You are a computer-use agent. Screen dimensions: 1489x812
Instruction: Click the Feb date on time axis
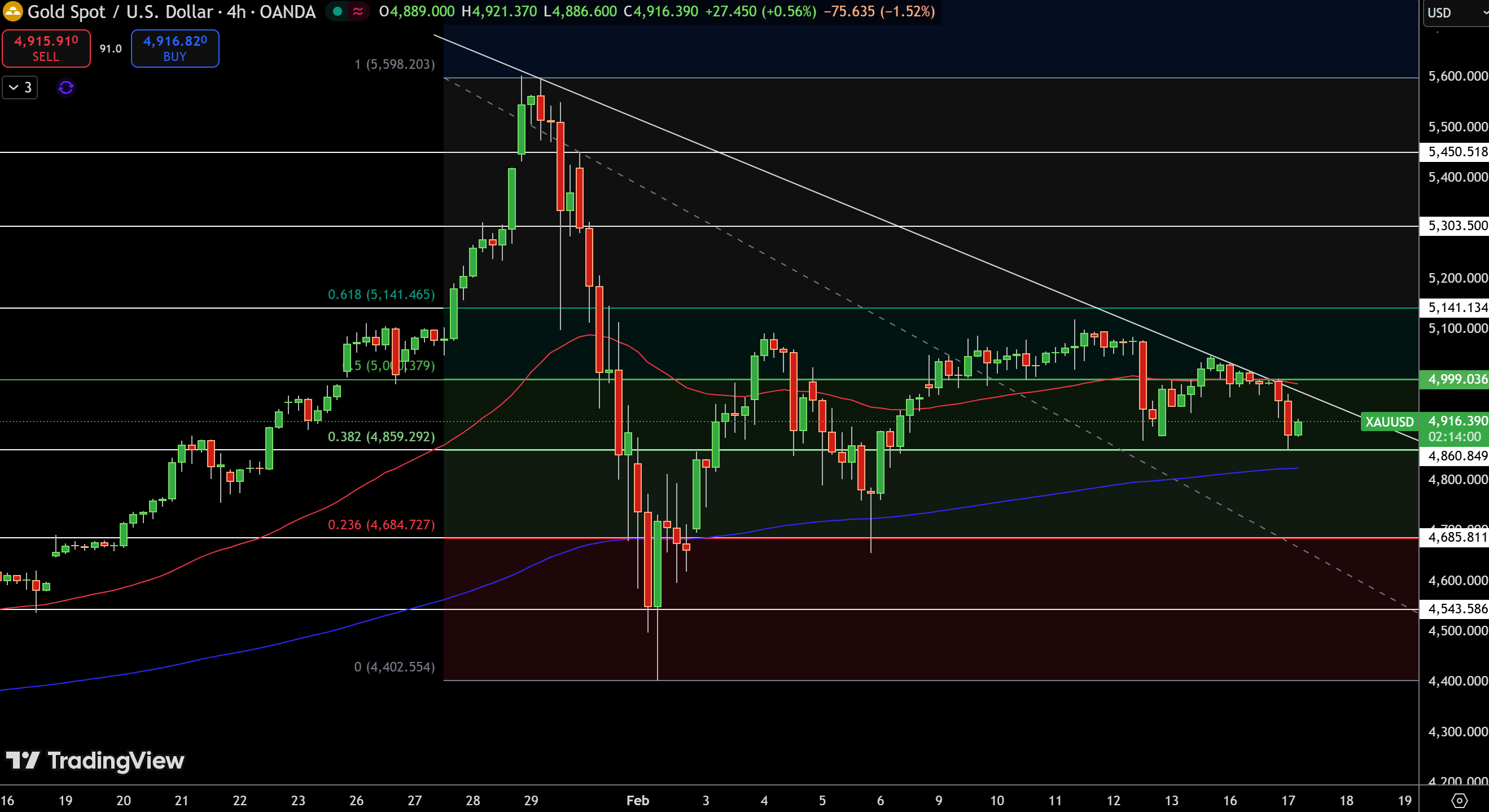[638, 801]
